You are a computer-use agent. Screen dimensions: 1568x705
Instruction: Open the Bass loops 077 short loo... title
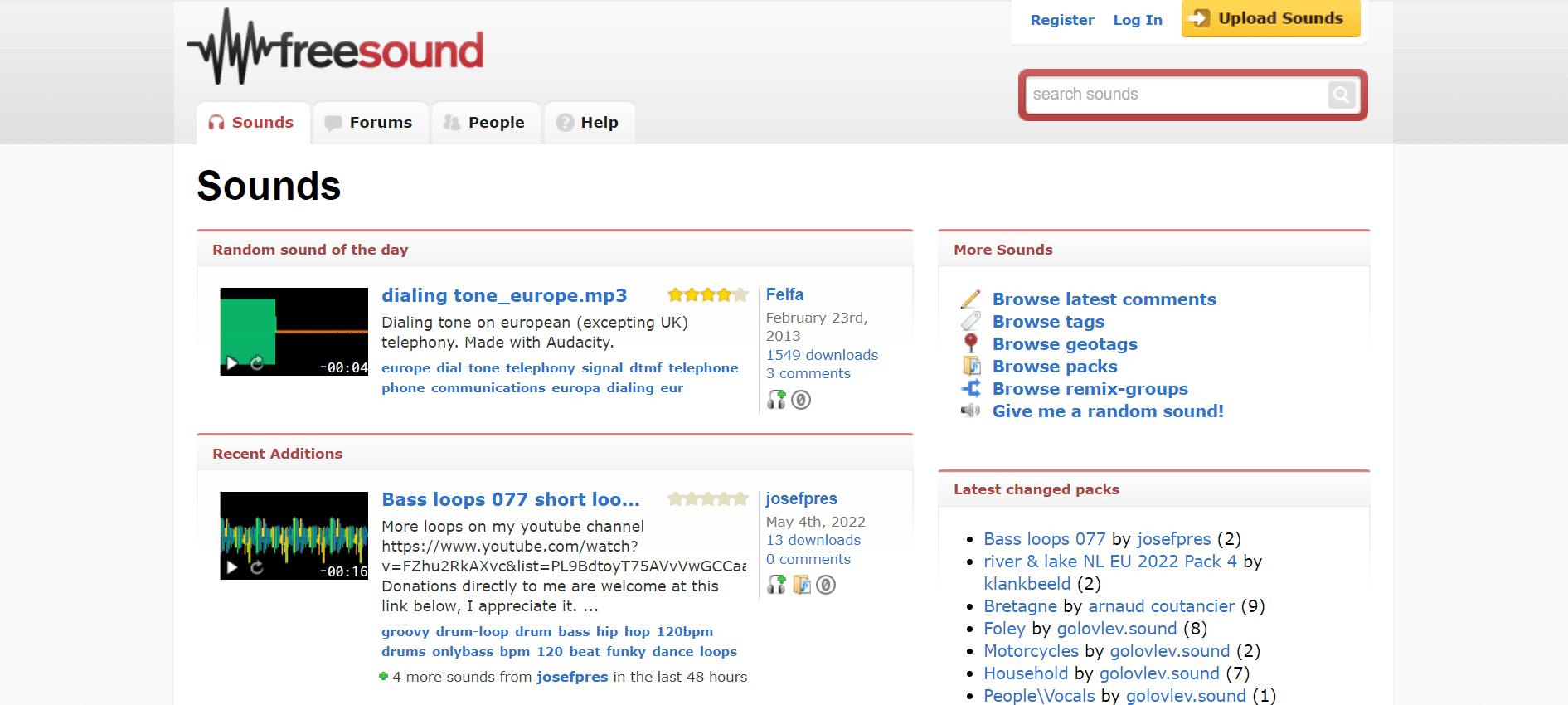tap(511, 500)
